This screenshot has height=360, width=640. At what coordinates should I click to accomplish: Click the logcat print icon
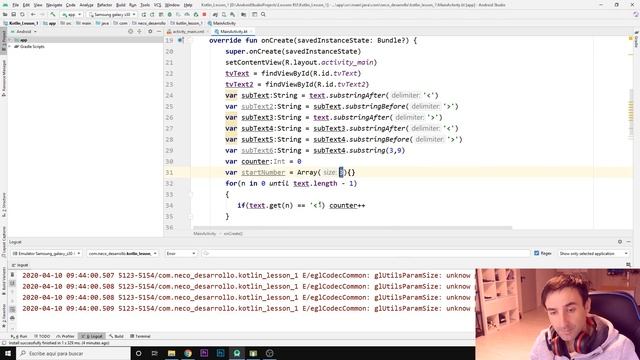pos(13,318)
